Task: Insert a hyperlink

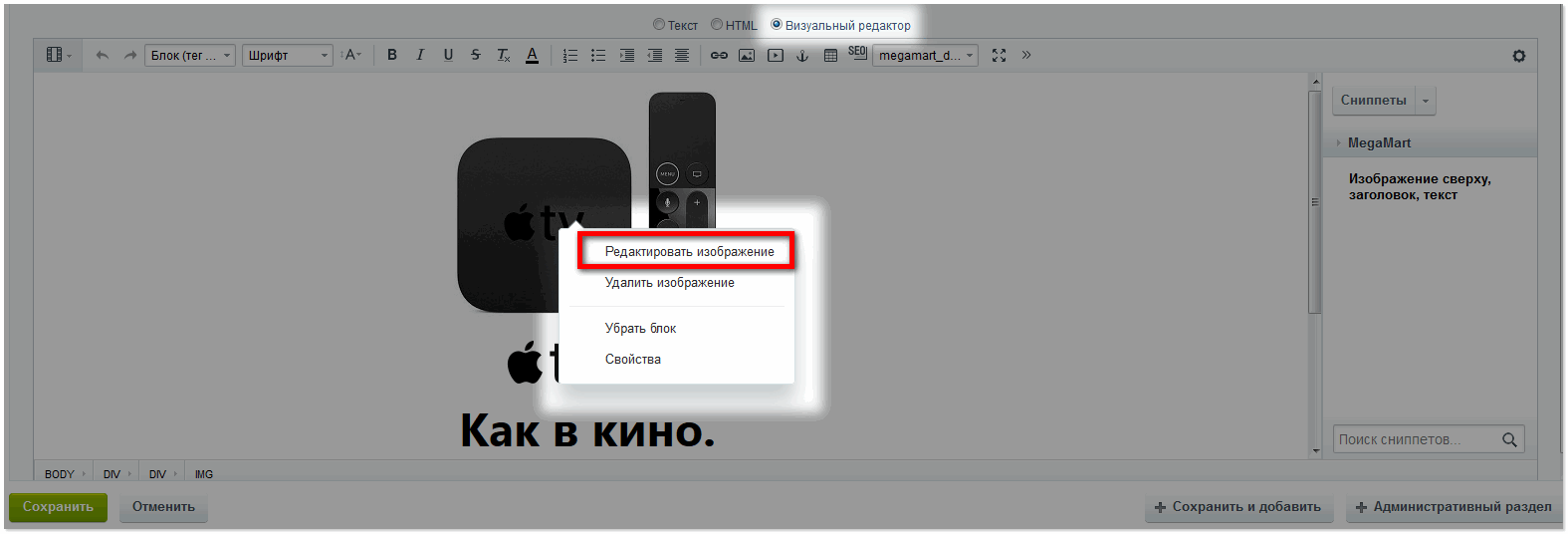Action: pos(719,55)
